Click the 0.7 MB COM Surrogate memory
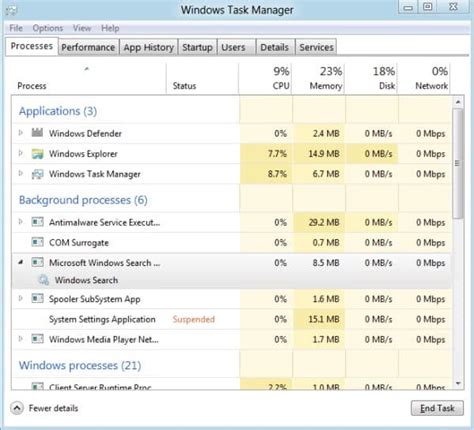 click(x=326, y=242)
